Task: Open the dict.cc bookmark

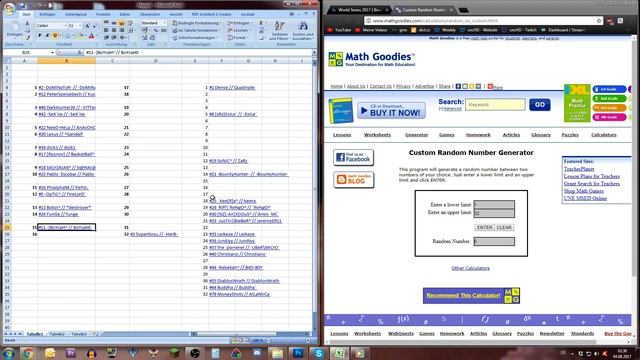Action: pyautogui.click(x=420, y=30)
